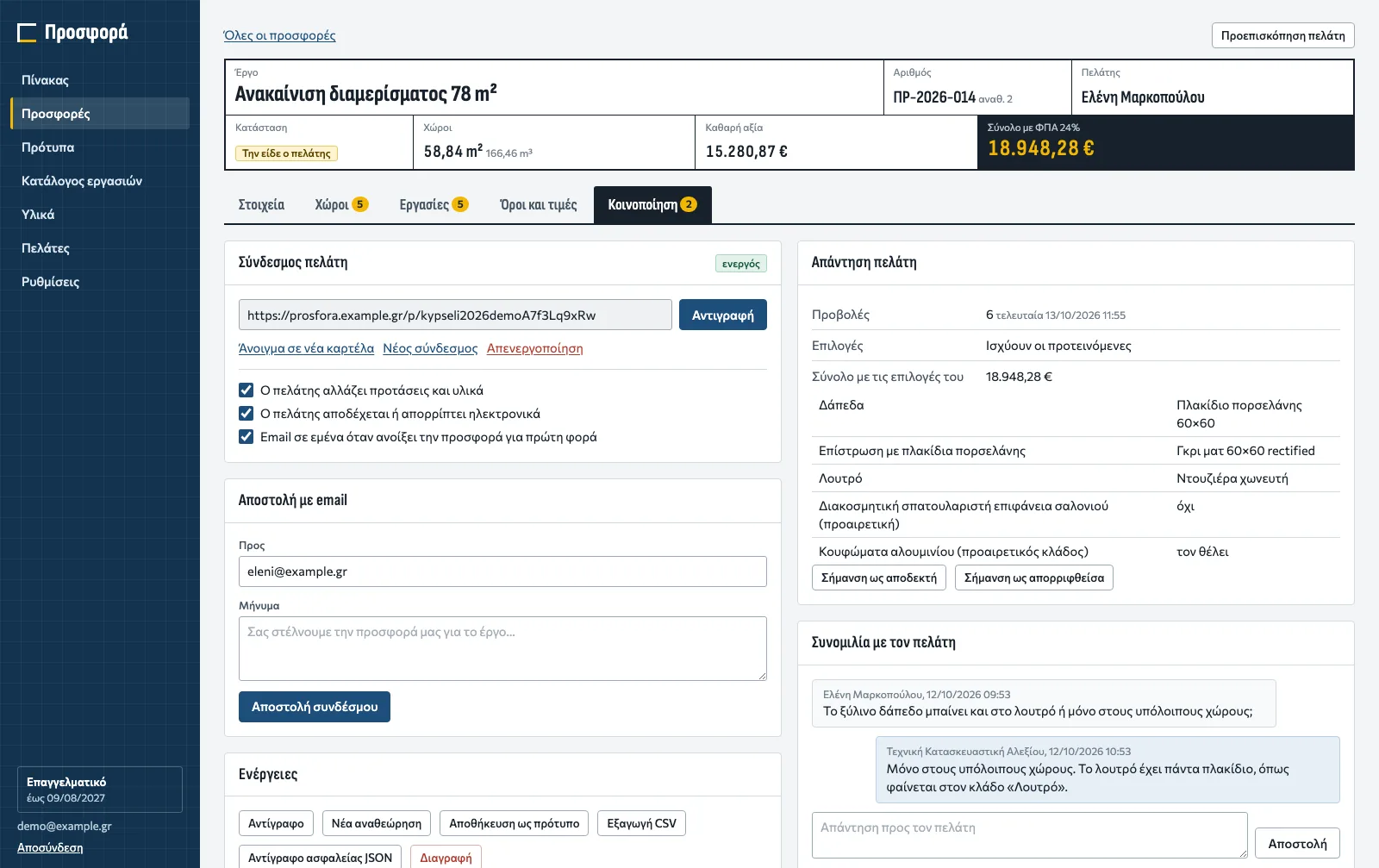Viewport: 1379px width, 868px height.
Task: Click the Μήνυμα text area
Action: tap(502, 648)
